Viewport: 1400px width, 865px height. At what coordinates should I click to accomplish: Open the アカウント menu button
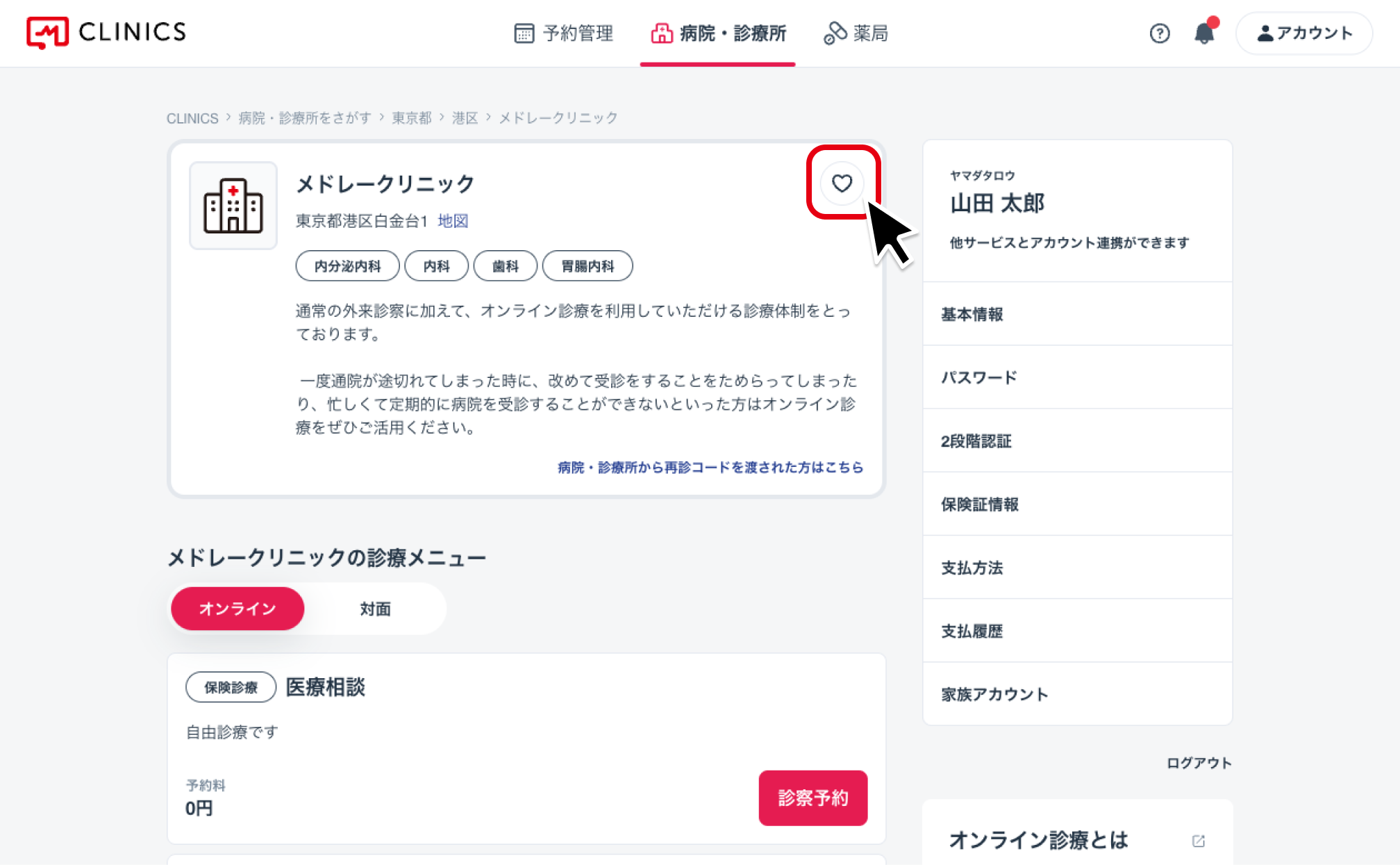(1304, 33)
